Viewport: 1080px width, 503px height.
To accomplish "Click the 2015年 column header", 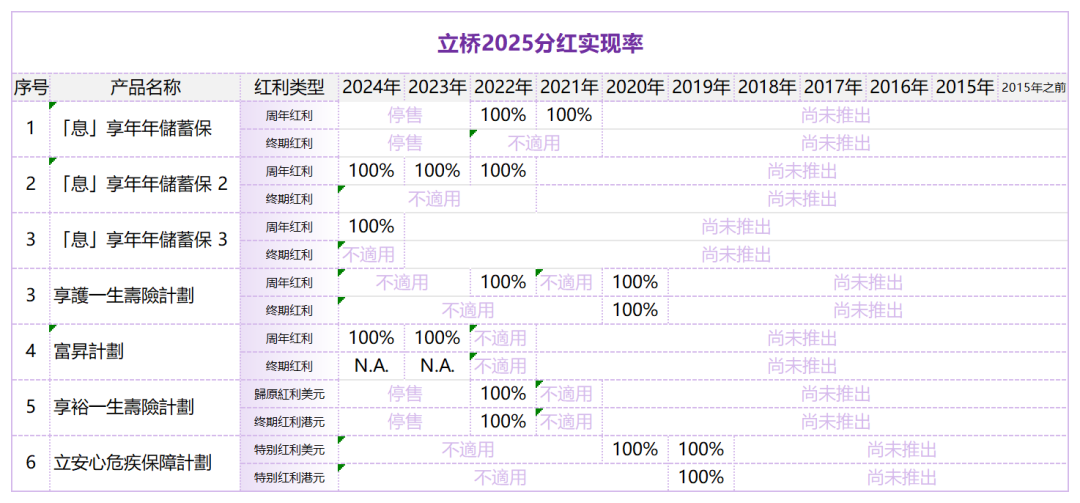I will tap(966, 88).
